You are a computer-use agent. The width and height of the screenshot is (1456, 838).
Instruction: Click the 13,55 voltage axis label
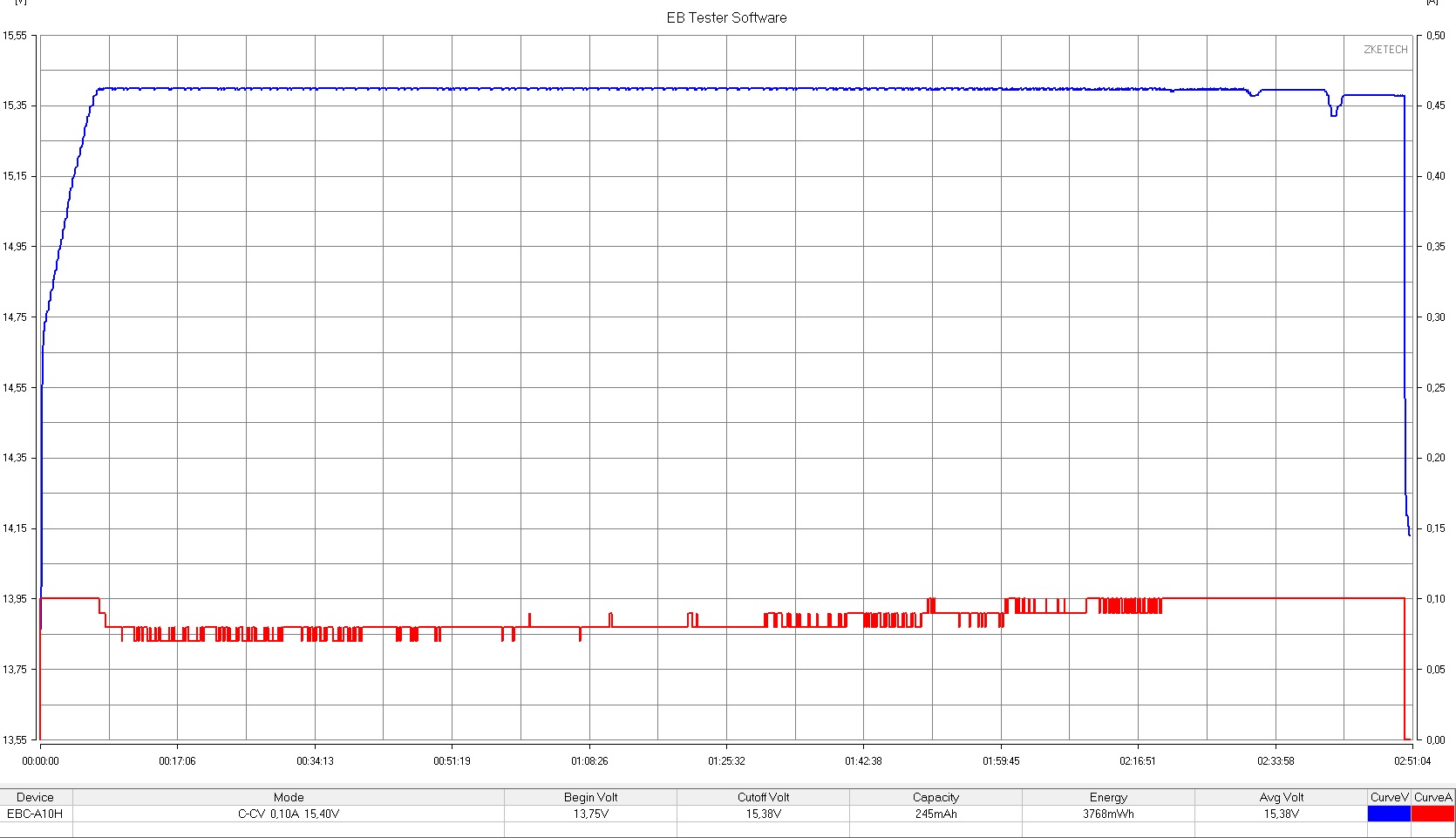pyautogui.click(x=15, y=739)
